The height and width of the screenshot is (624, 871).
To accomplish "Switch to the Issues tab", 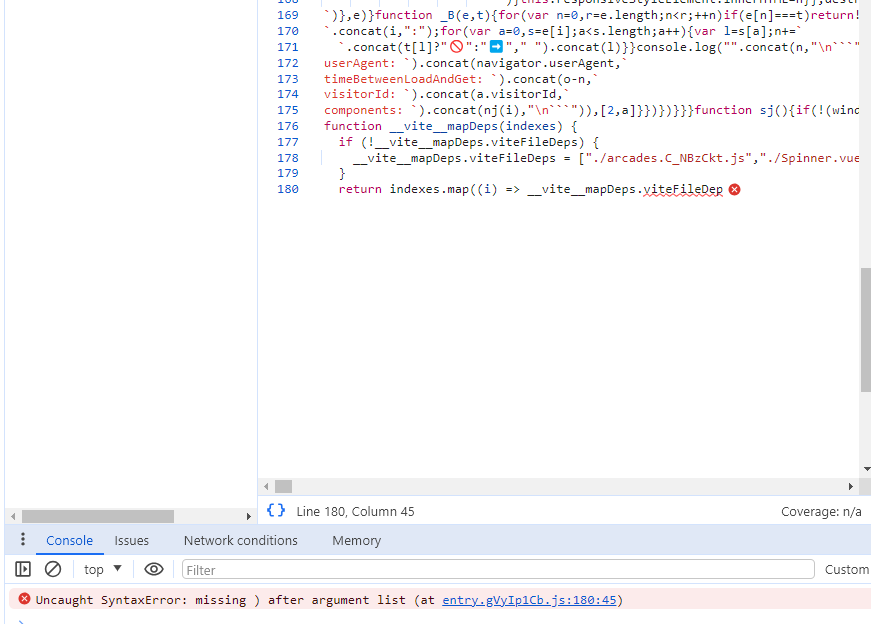I will [x=132, y=540].
